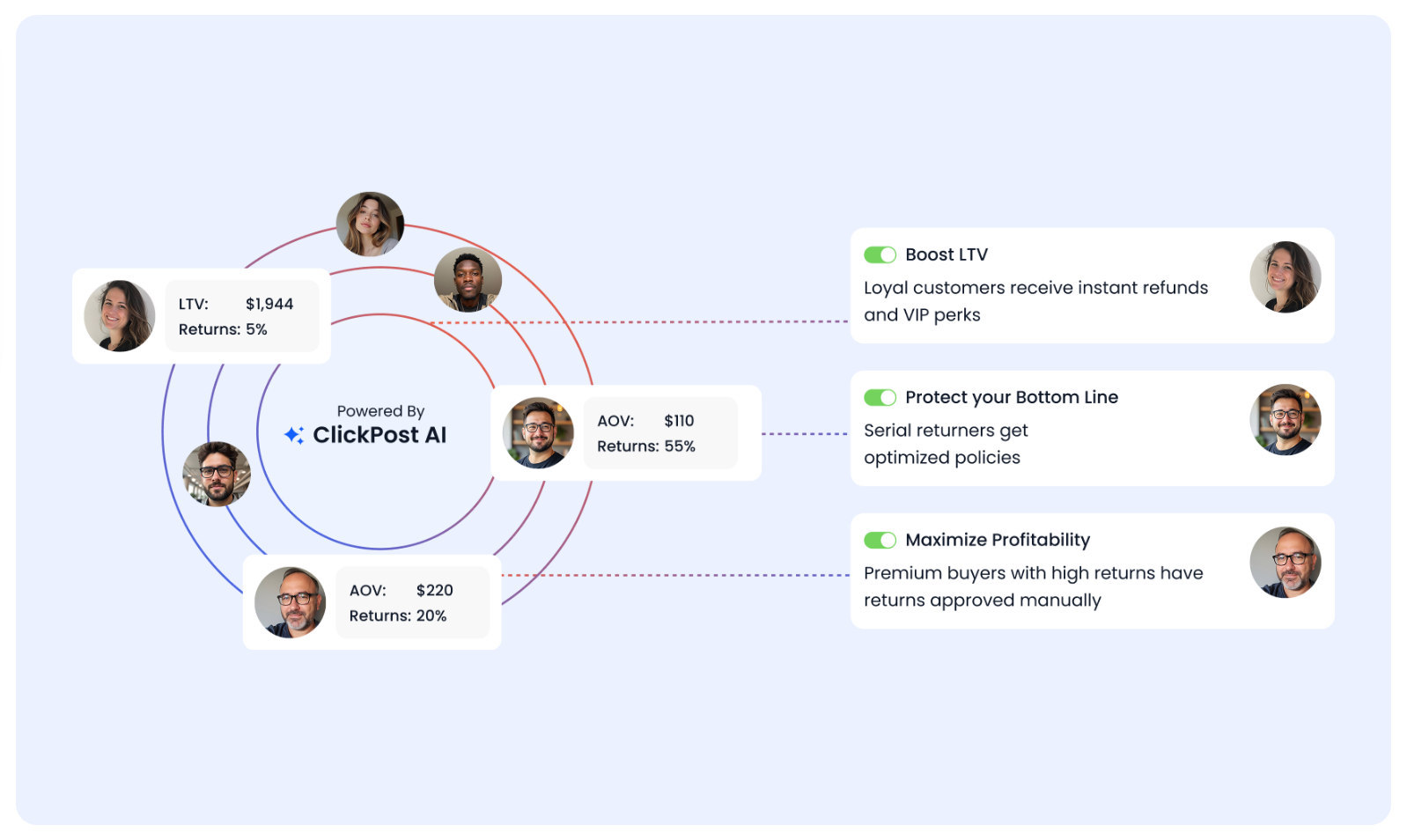Click the Protect your Bottom Line heading
This screenshot has width=1407, height=840.
coord(1012,397)
